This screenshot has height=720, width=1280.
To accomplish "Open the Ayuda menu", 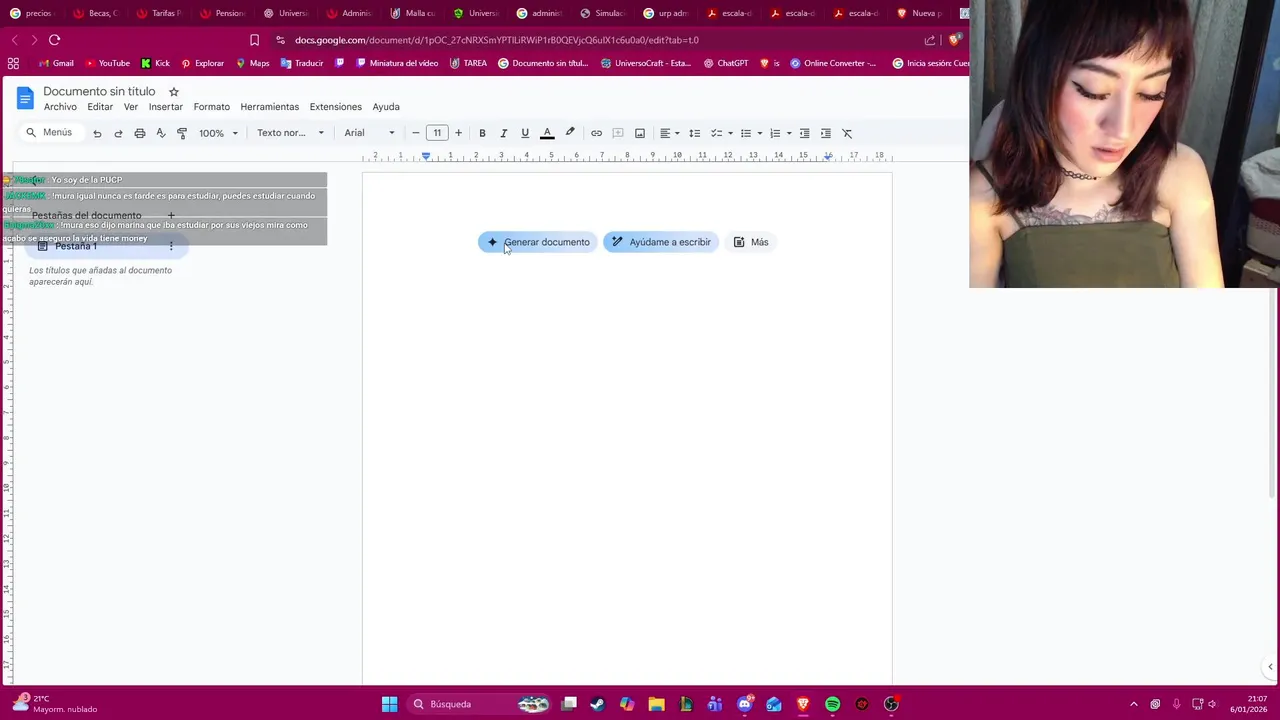I will coord(386,107).
